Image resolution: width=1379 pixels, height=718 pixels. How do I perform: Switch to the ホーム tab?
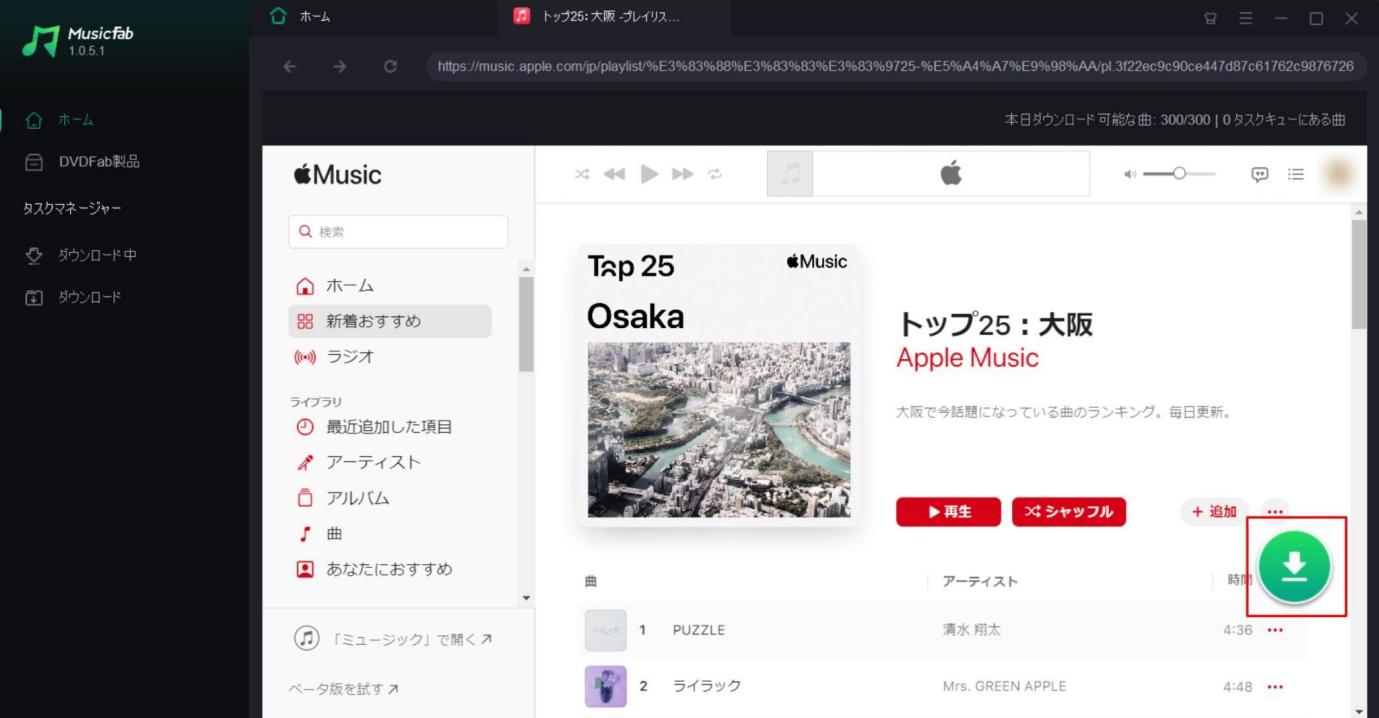tap(301, 17)
